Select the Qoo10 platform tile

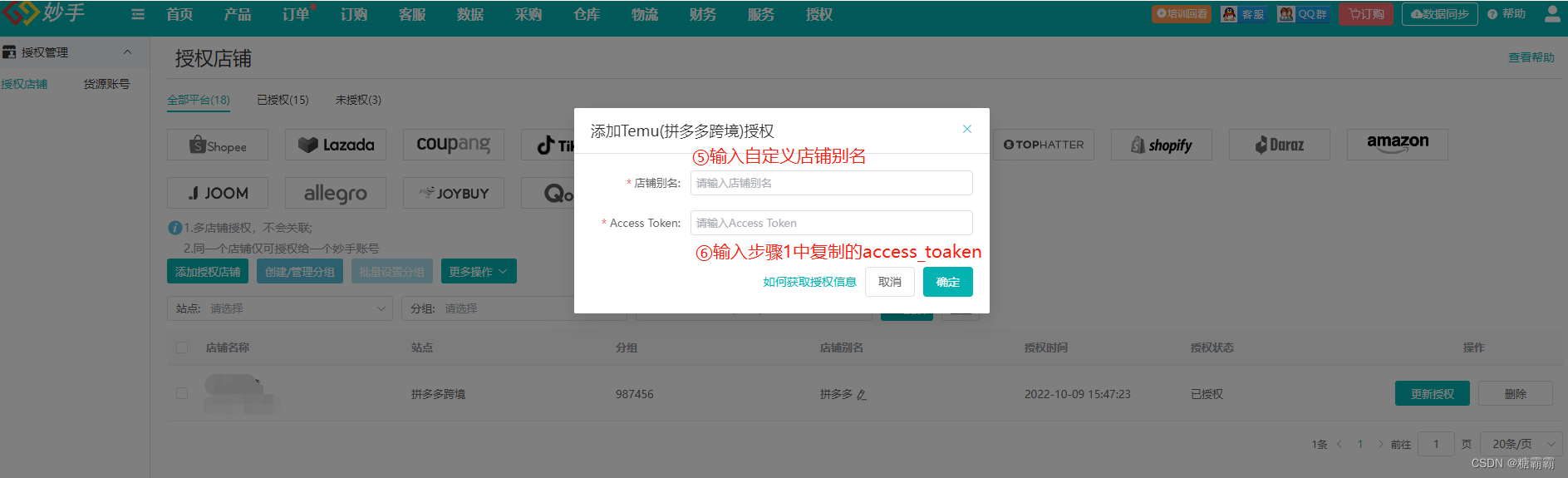pyautogui.click(x=548, y=193)
